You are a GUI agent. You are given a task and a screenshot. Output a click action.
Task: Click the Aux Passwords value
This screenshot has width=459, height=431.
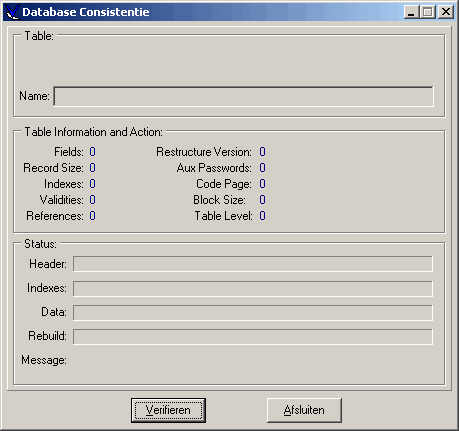coord(262,168)
